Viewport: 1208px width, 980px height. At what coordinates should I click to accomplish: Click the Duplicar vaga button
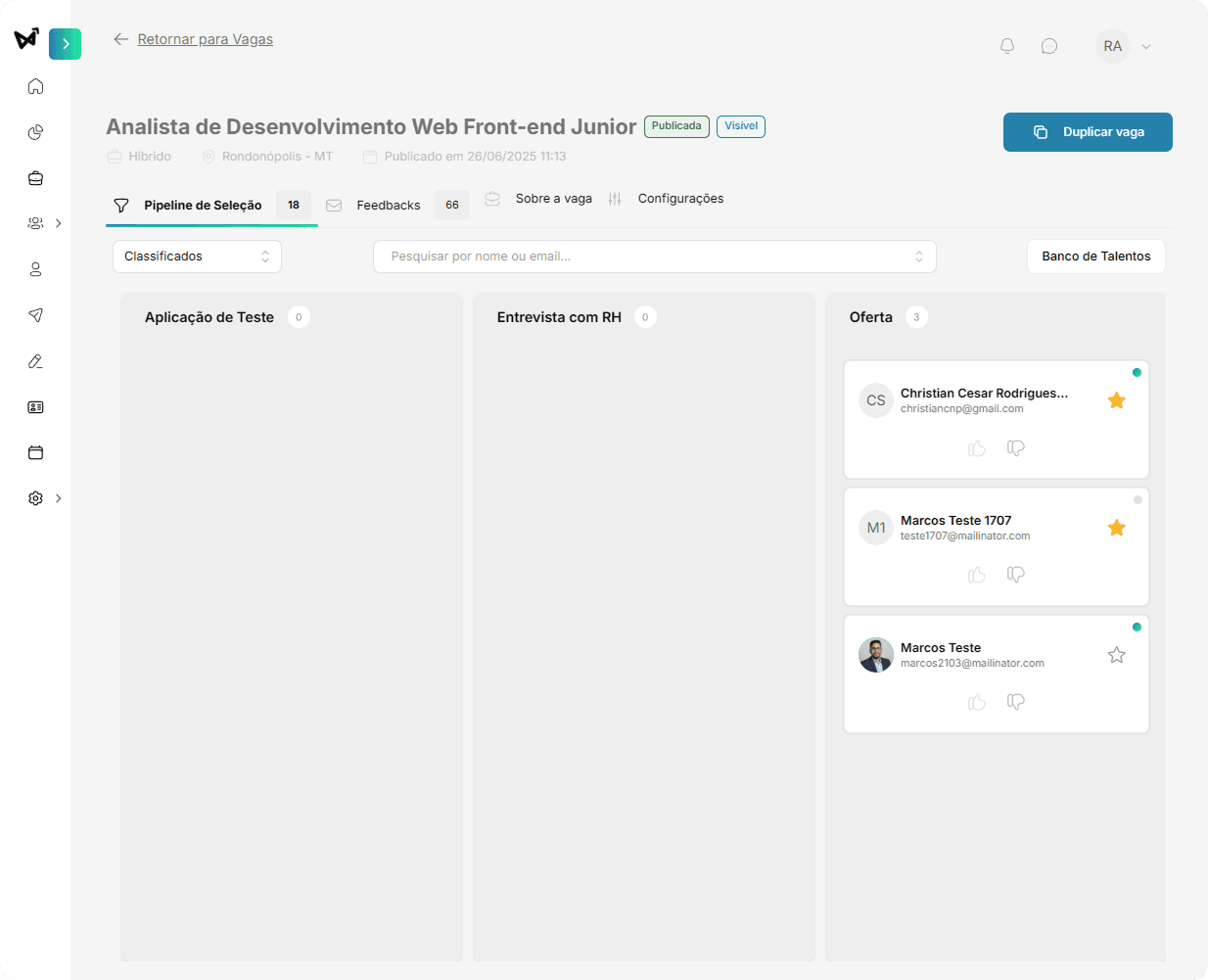tap(1088, 132)
